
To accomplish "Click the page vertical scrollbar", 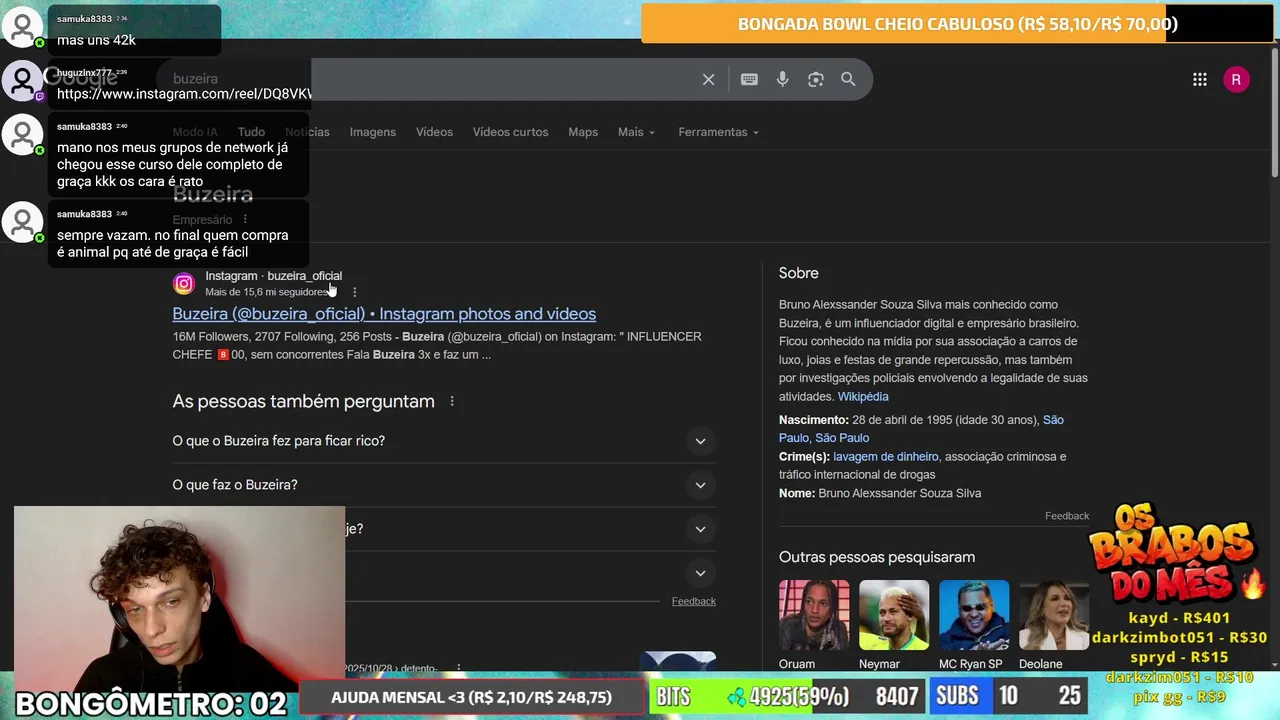I will point(1274,115).
